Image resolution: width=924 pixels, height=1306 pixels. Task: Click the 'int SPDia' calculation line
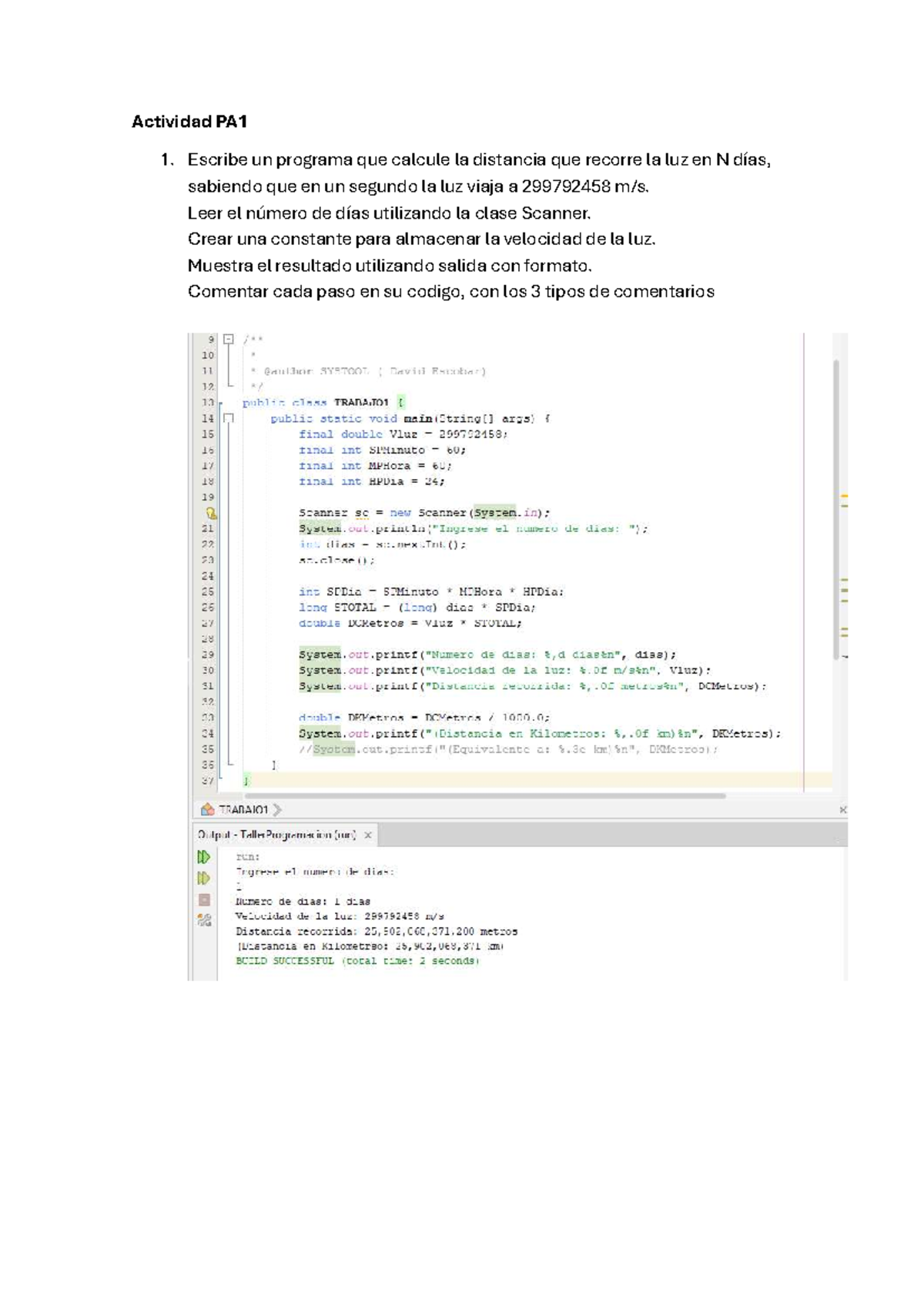[431, 592]
